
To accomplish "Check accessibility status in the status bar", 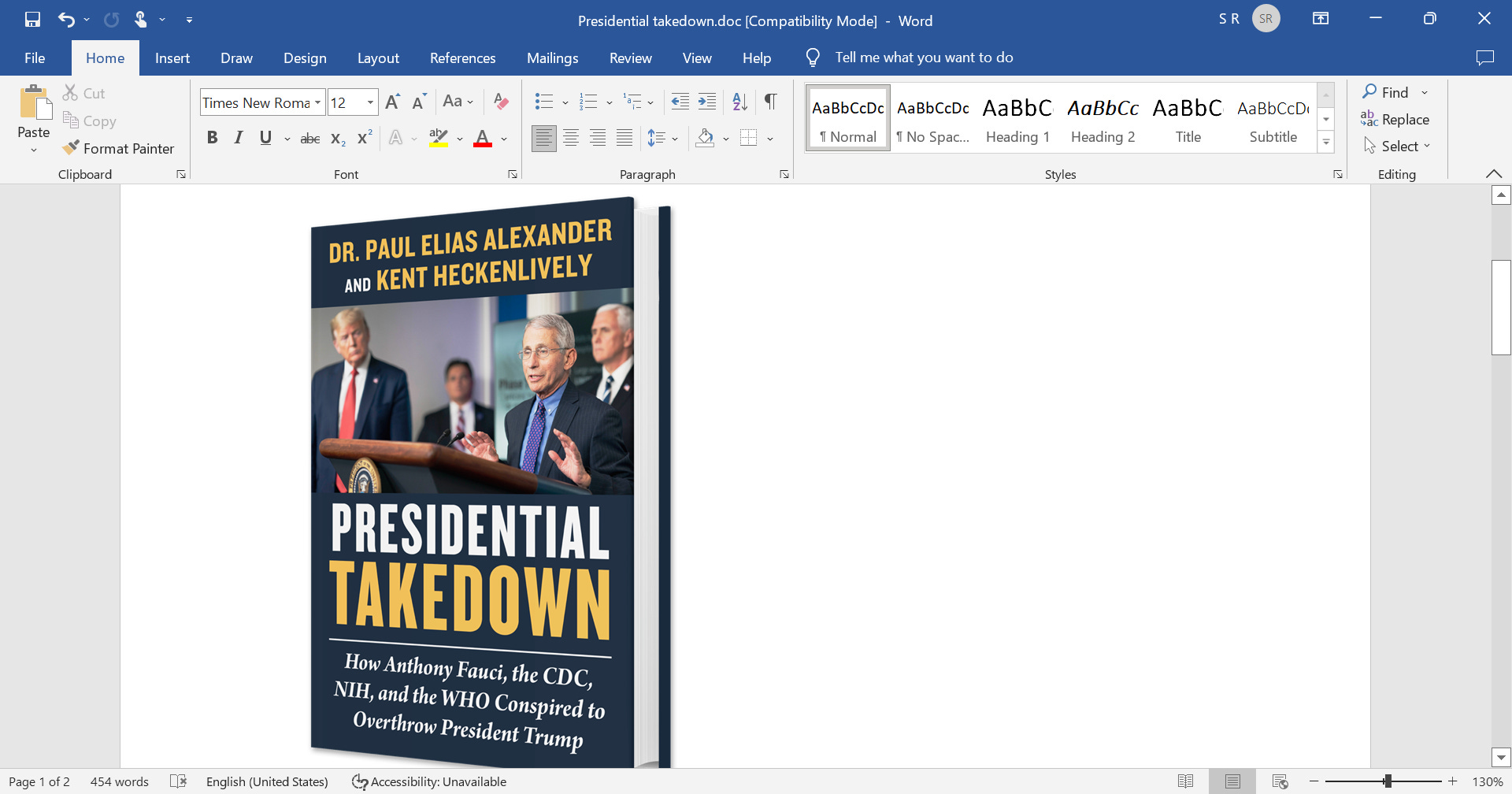I will point(429,781).
